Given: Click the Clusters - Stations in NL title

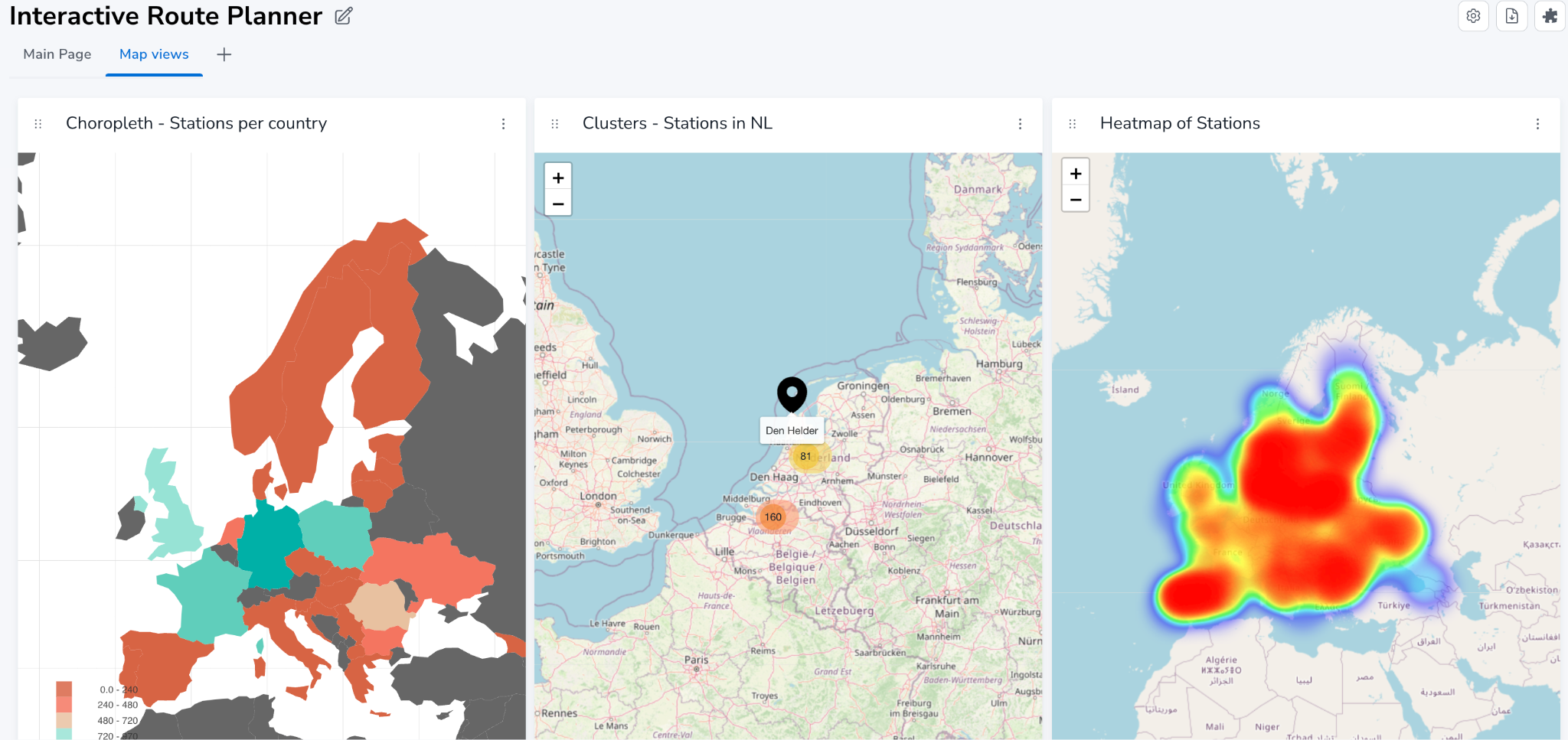Looking at the screenshot, I should [x=678, y=123].
